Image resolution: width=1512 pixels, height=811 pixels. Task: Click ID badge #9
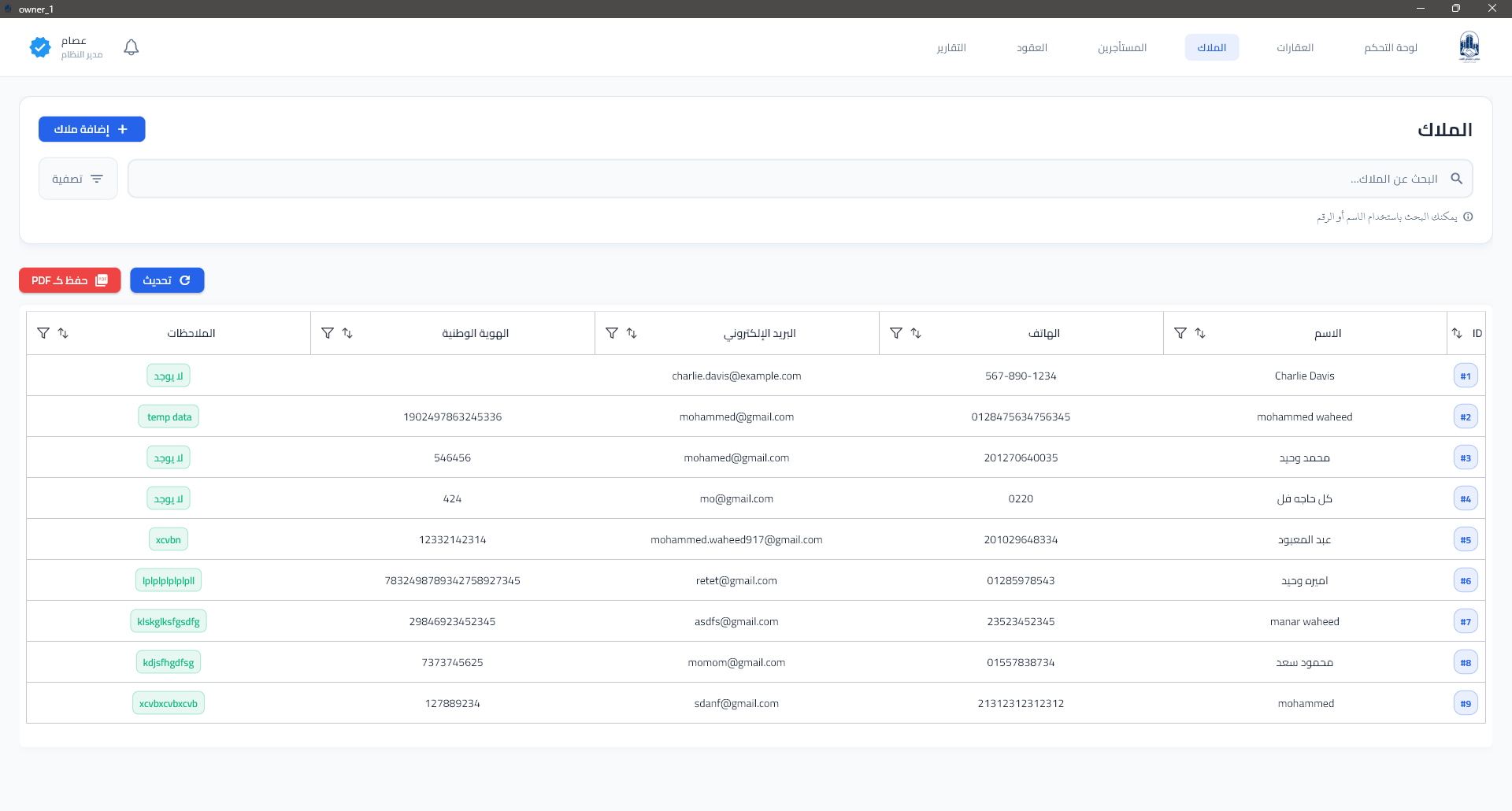[x=1466, y=703]
